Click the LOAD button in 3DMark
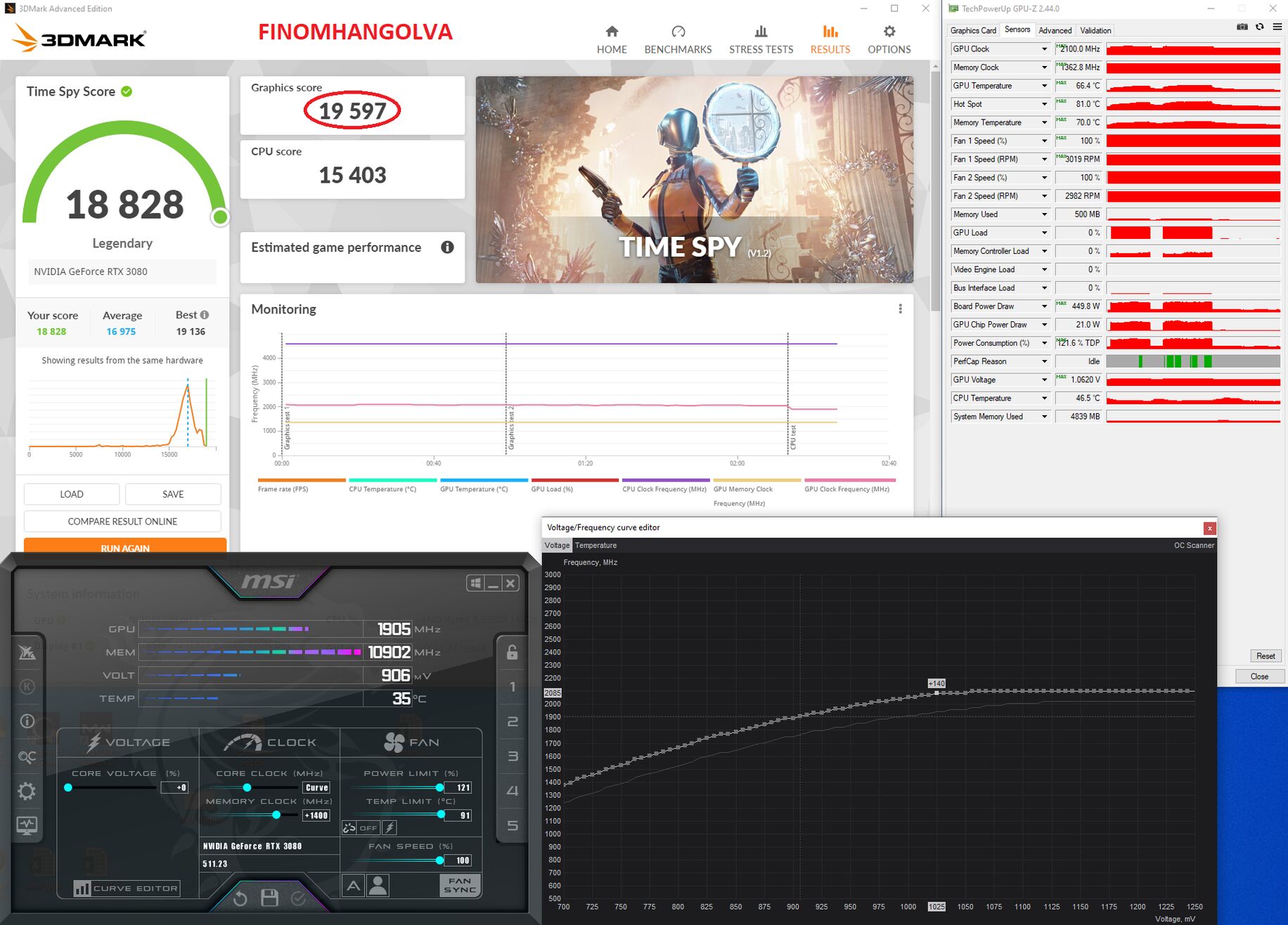Viewport: 1288px width, 925px height. 72,494
